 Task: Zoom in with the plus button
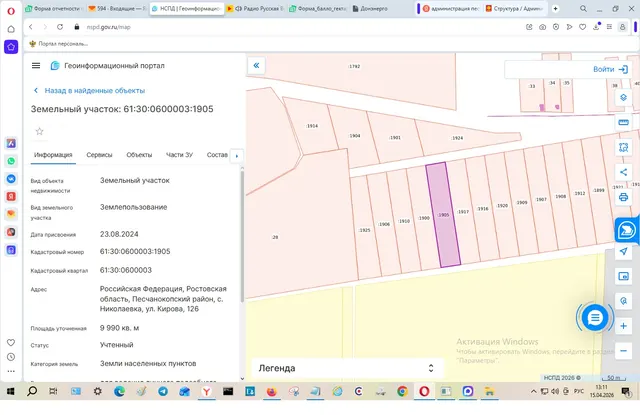tap(623, 326)
